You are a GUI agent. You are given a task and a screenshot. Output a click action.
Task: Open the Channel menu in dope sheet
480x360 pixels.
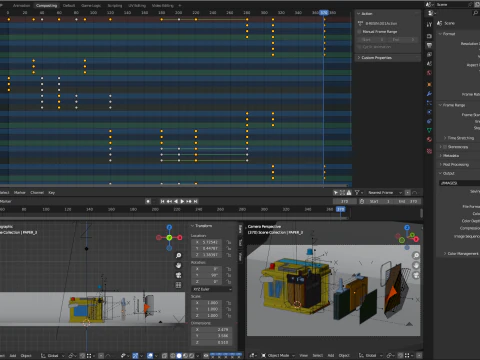[37, 192]
